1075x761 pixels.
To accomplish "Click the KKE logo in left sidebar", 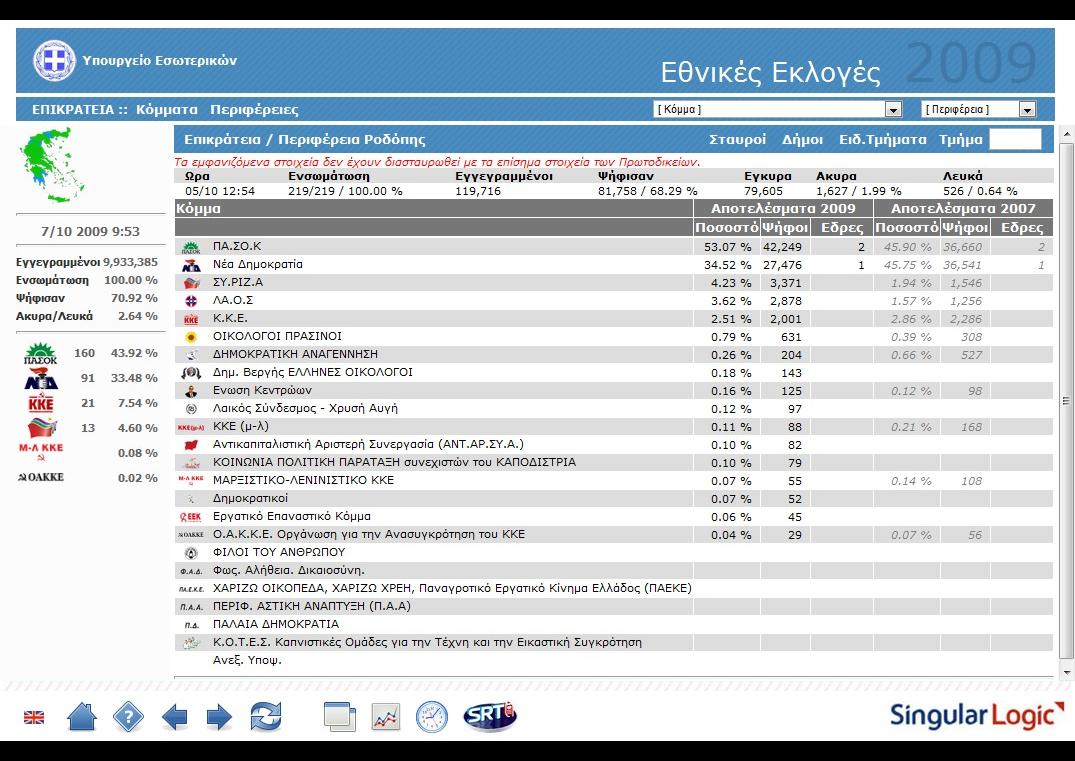I will coord(41,403).
